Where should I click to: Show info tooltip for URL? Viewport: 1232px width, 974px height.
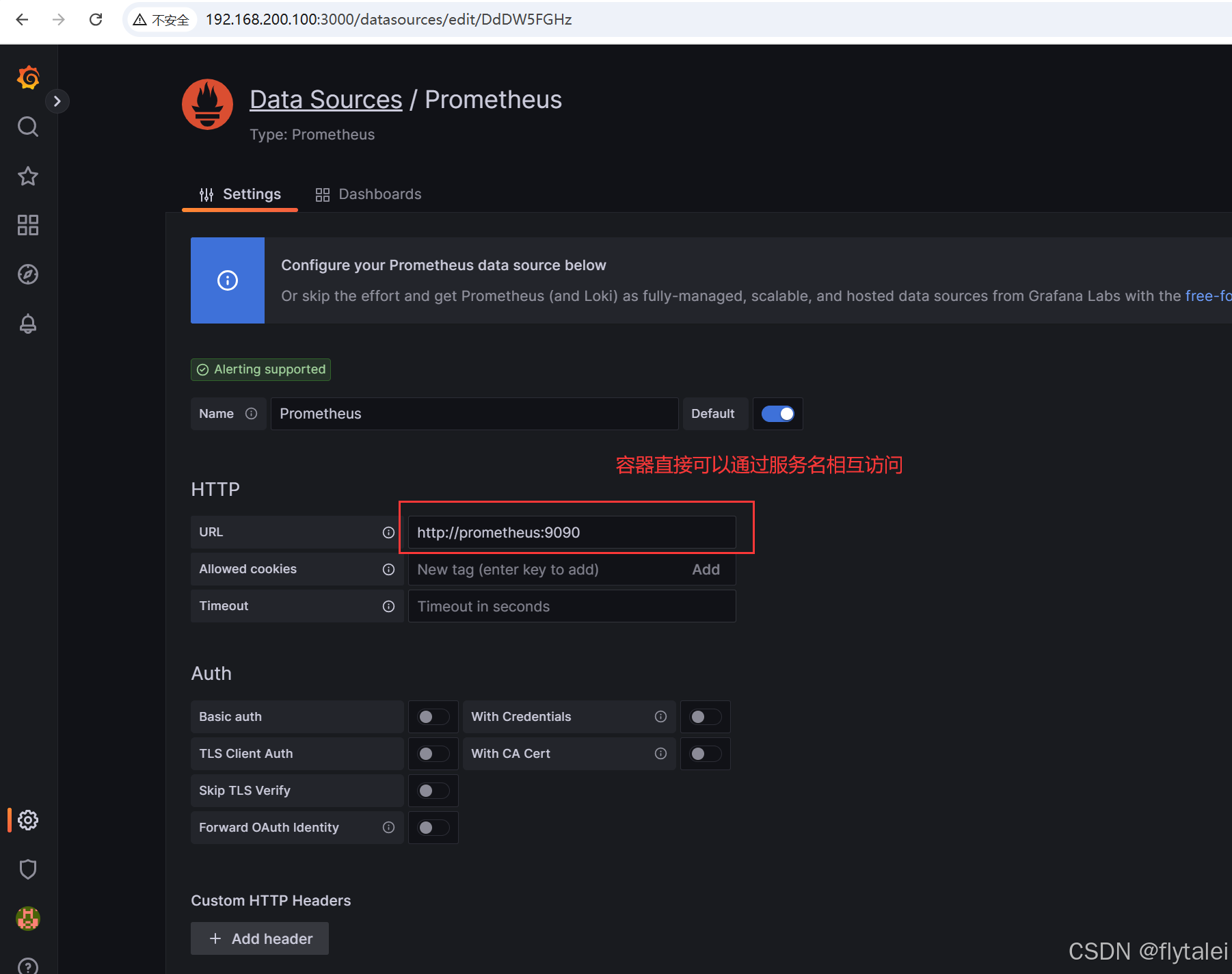[388, 532]
